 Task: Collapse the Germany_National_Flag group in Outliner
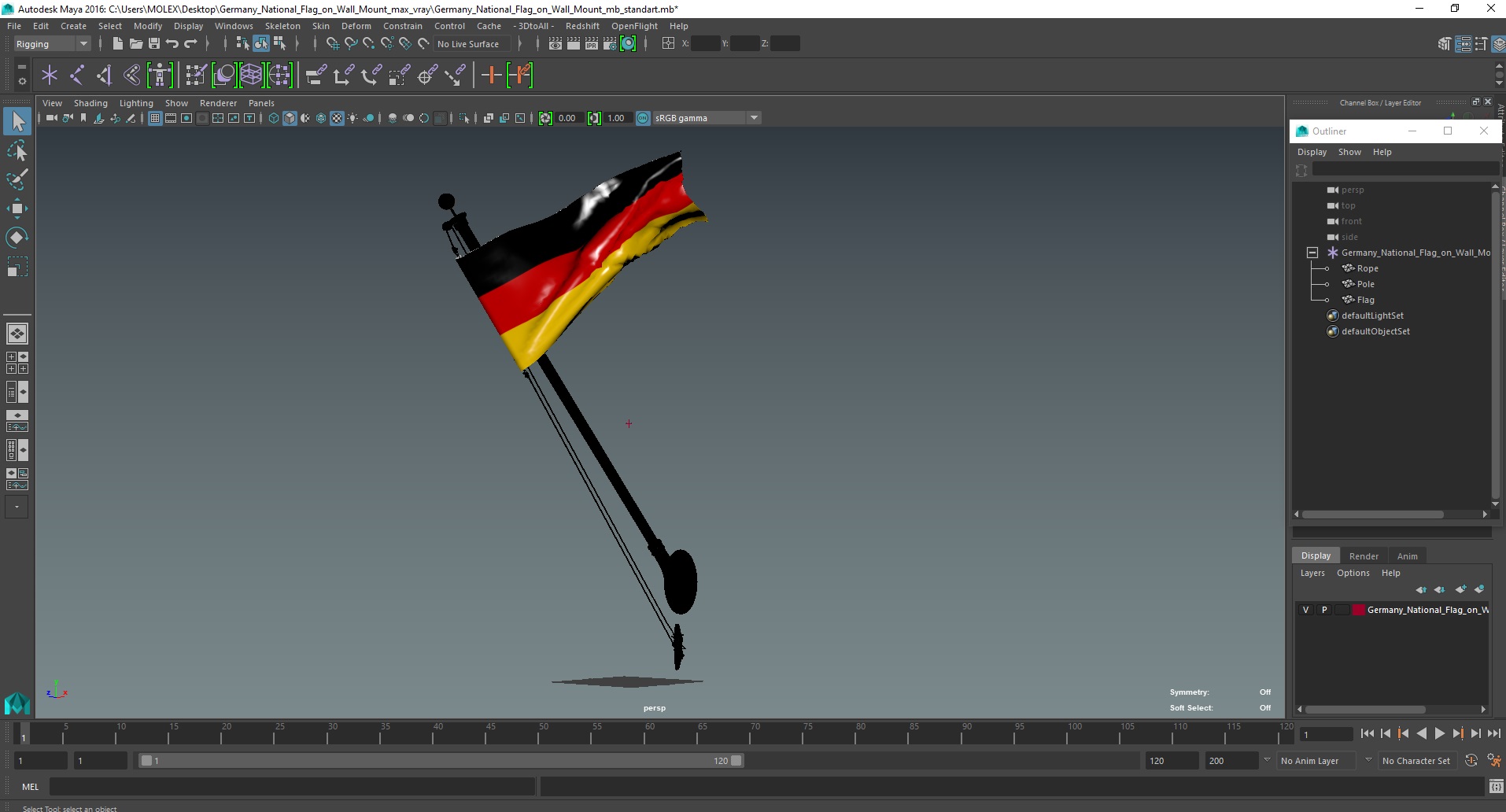tap(1312, 253)
